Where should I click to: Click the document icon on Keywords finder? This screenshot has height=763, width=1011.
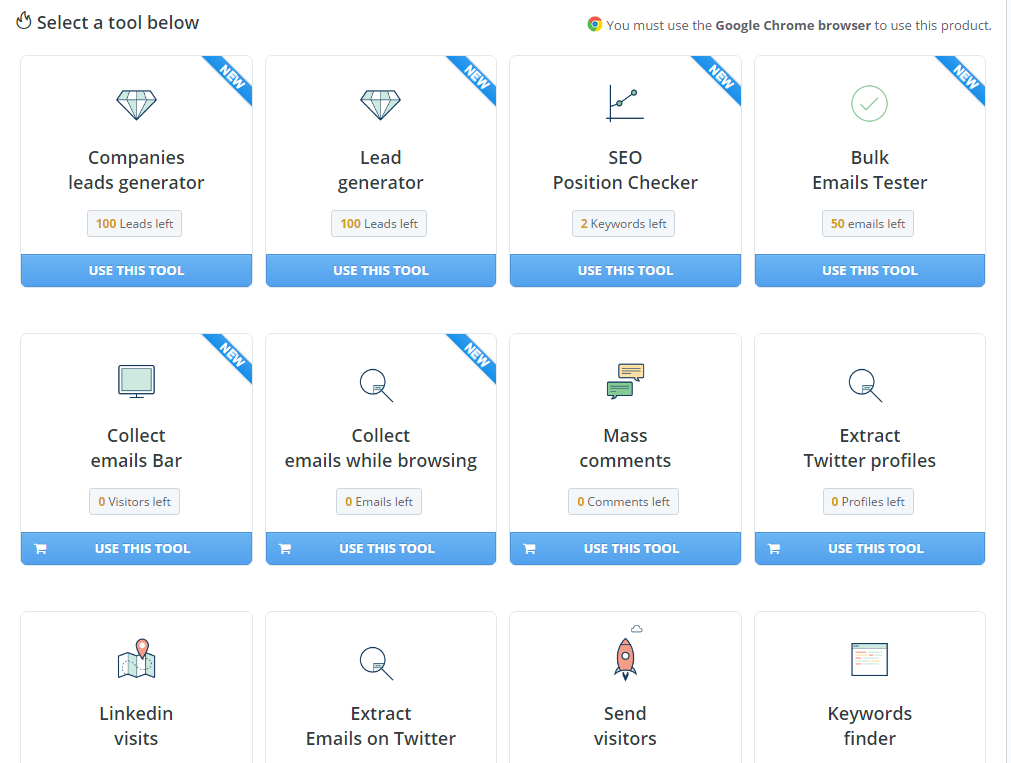point(868,659)
